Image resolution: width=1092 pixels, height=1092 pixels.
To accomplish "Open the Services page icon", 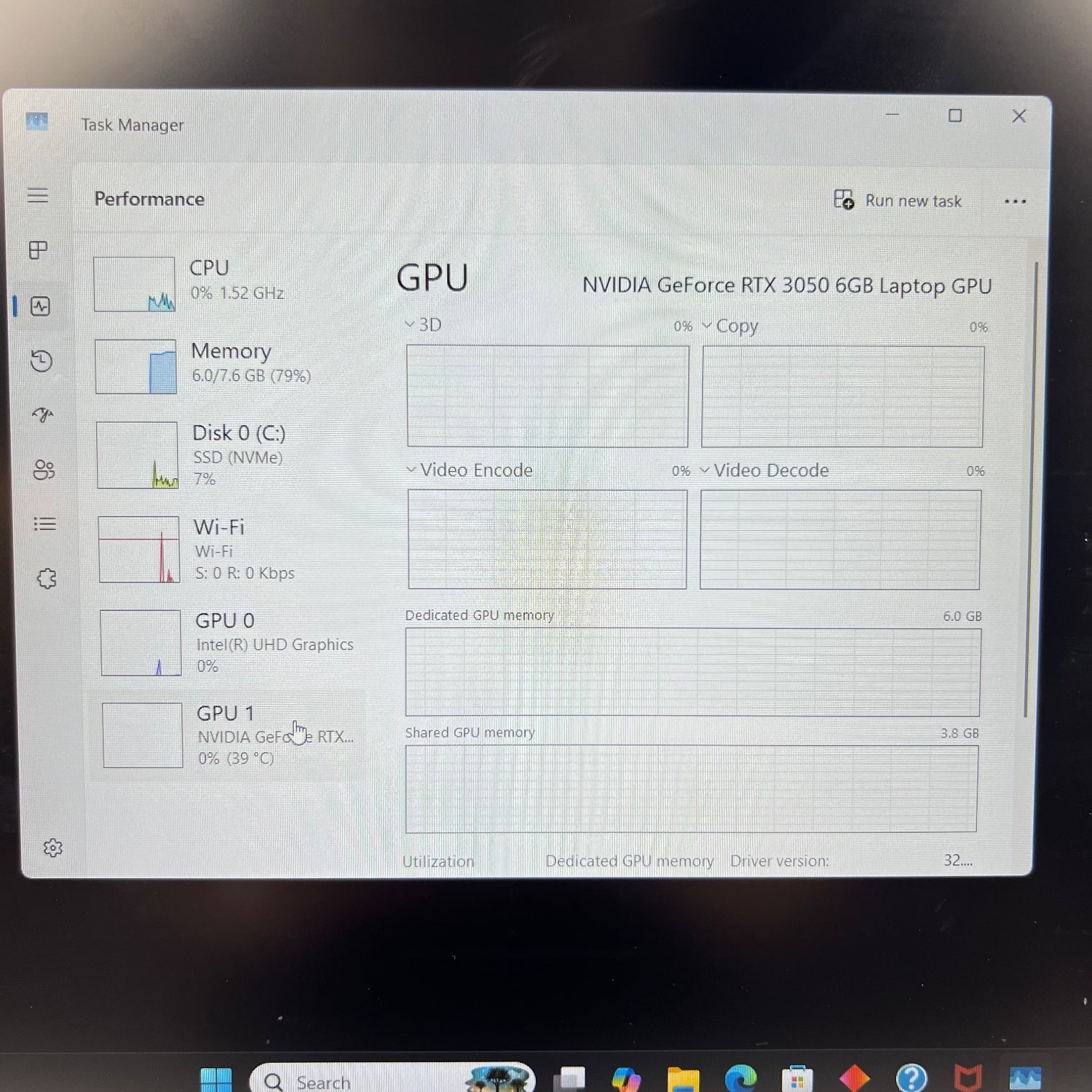I will (x=47, y=579).
